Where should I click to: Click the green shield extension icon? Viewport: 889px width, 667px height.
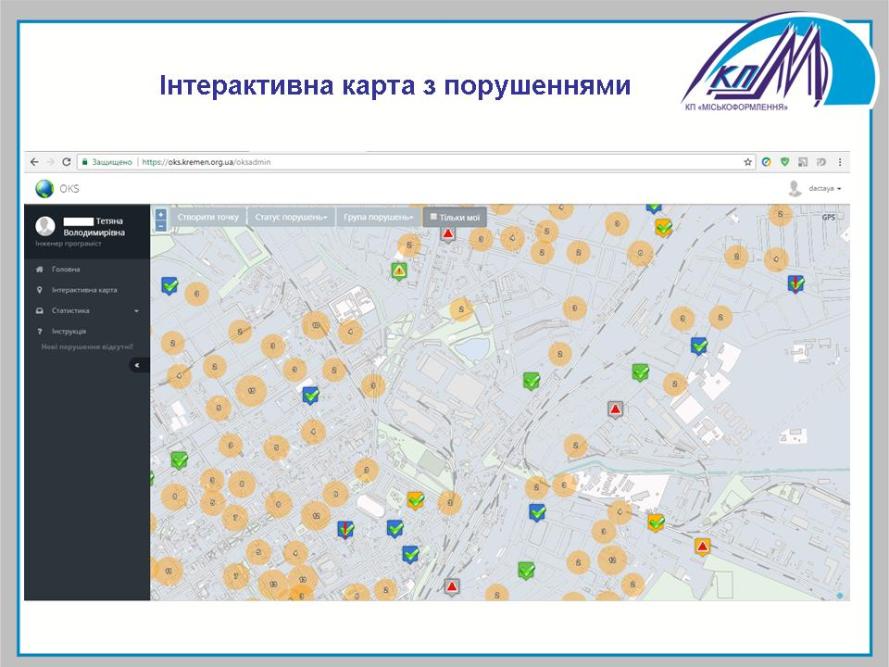(784, 161)
